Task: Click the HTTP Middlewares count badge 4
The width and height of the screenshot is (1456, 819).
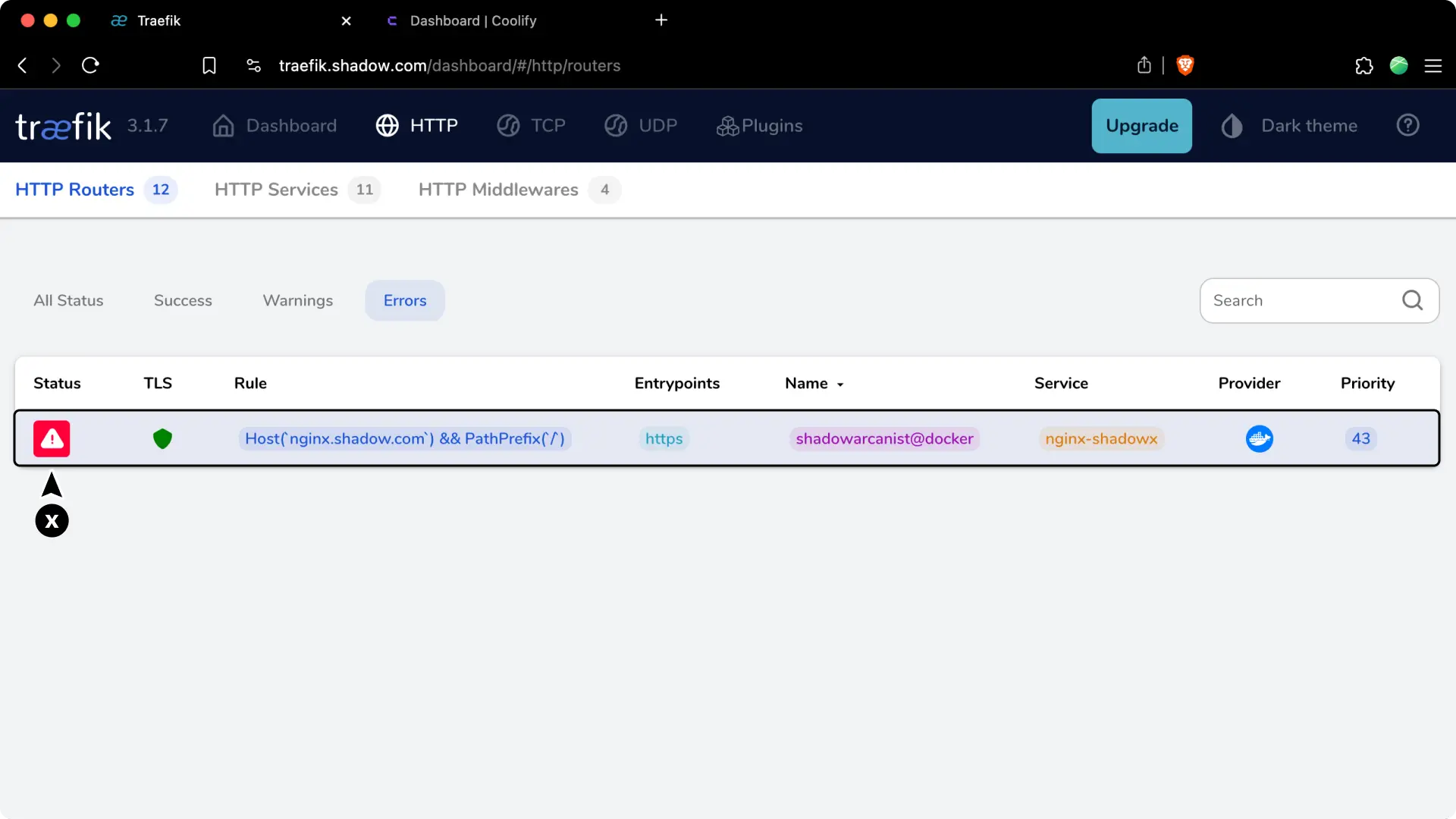Action: coord(604,190)
